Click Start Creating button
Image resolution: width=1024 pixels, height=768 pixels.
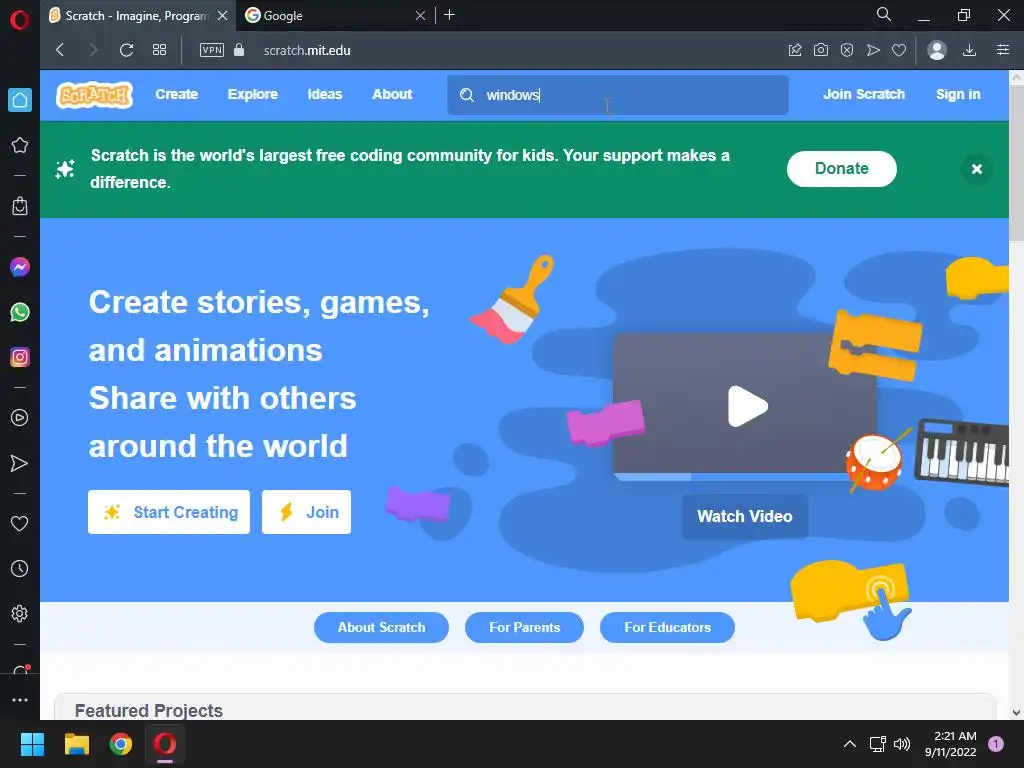pos(169,512)
